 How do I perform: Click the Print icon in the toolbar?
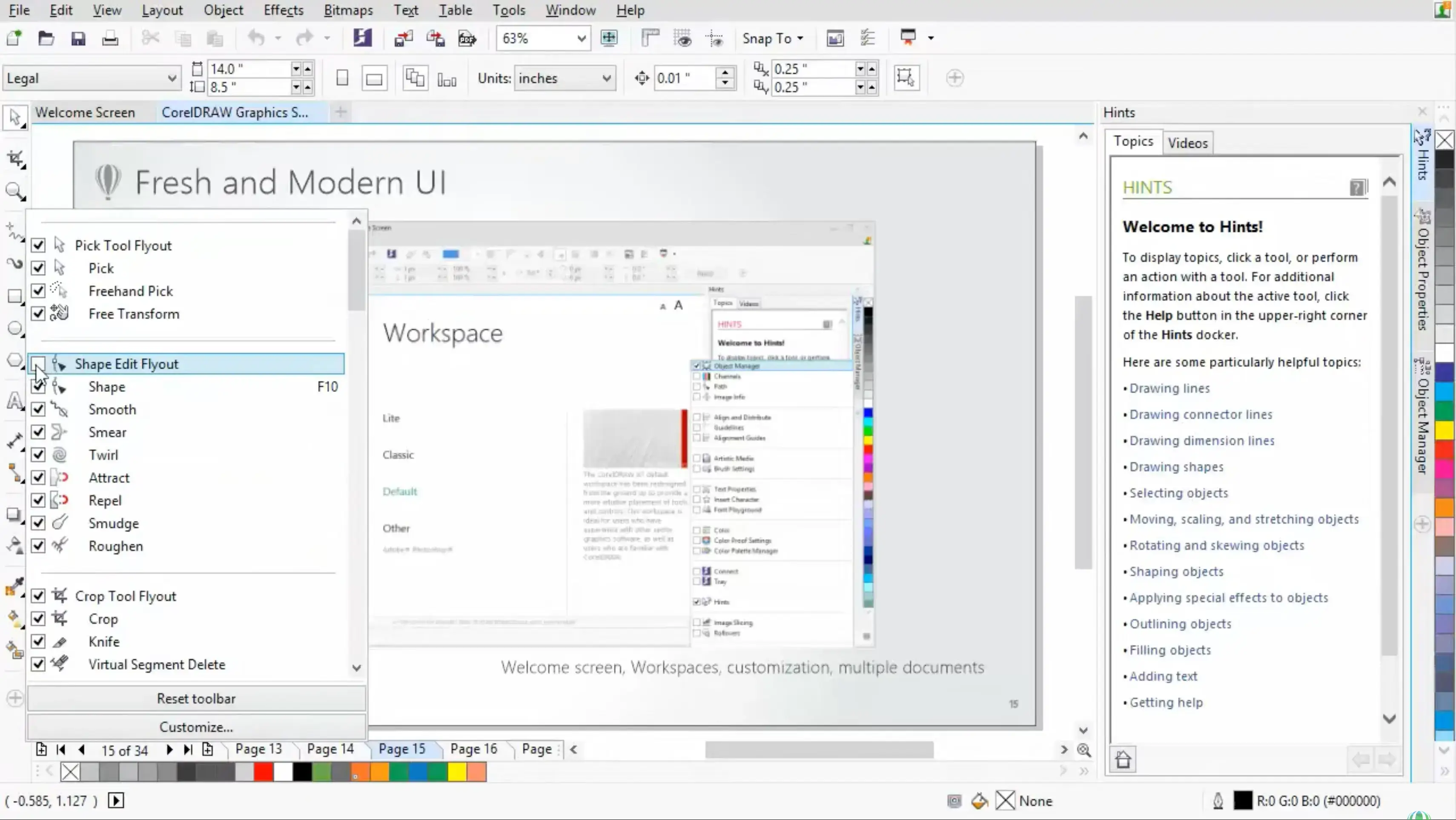point(110,38)
